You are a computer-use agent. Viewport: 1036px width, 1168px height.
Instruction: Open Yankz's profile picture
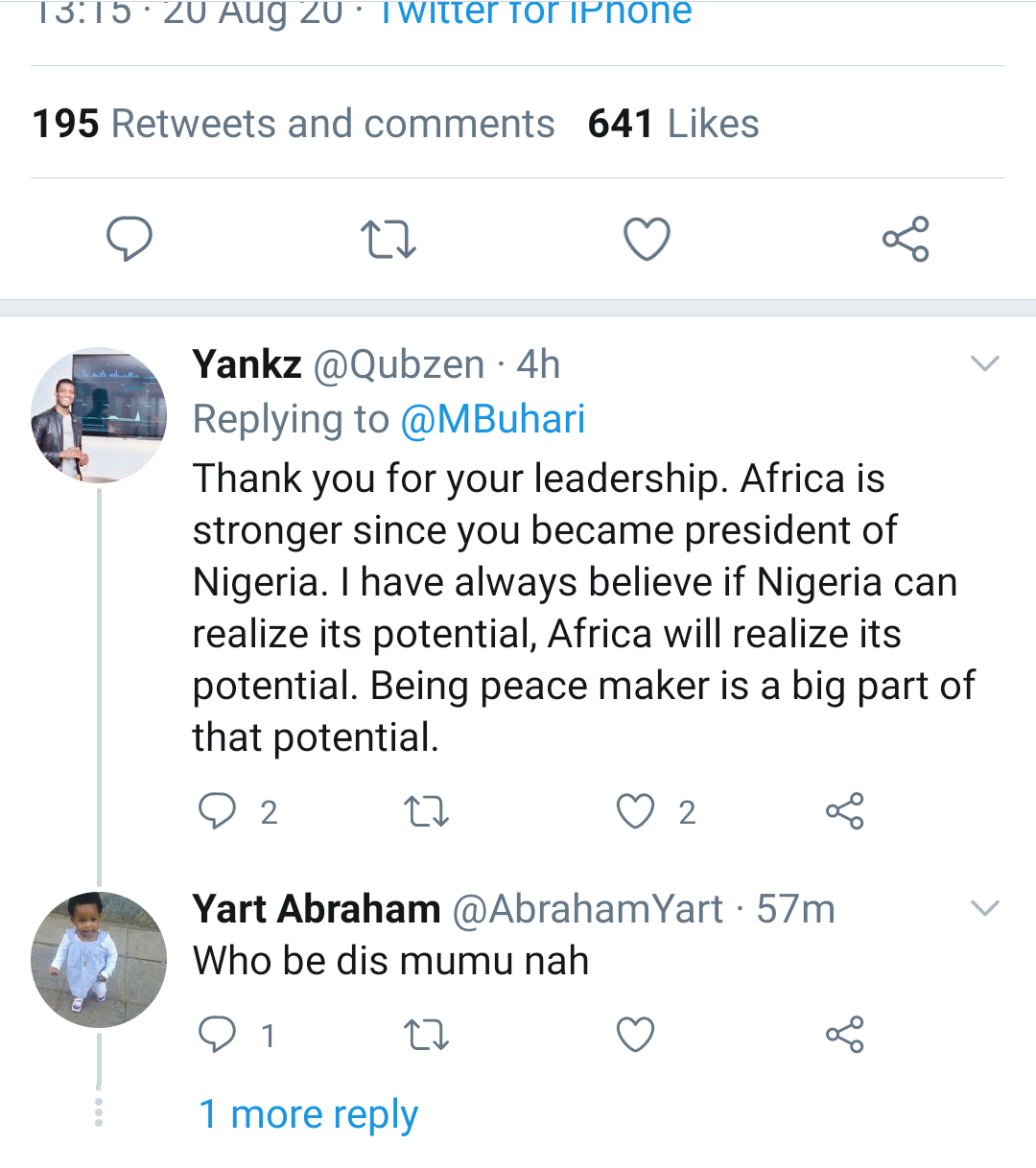99,415
